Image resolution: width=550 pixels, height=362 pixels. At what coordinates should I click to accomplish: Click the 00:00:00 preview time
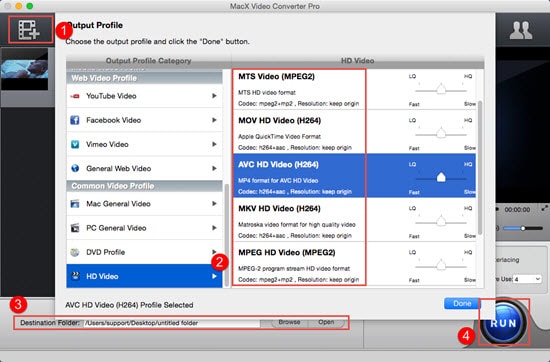pyautogui.click(x=517, y=209)
